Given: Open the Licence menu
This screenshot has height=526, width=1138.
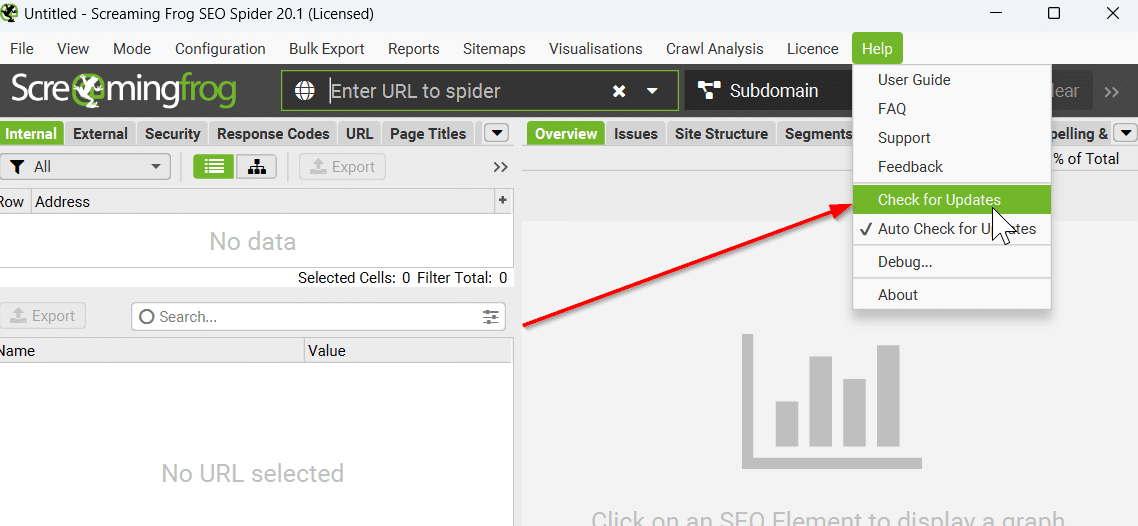Looking at the screenshot, I should pos(812,49).
